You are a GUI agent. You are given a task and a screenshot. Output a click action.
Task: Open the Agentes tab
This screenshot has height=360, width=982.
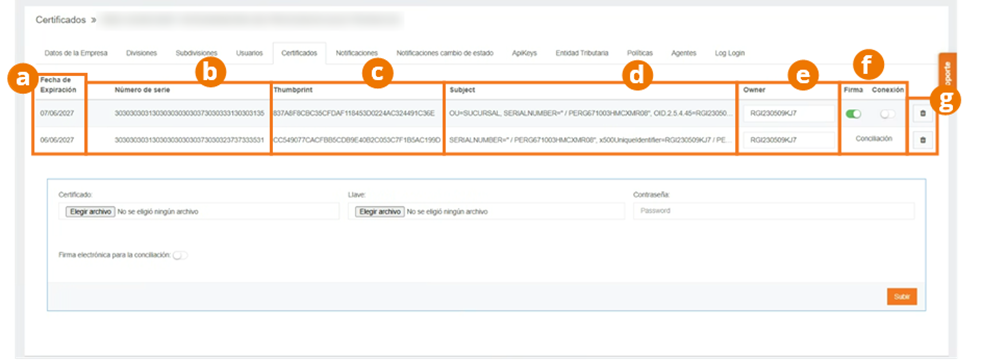[x=683, y=53]
